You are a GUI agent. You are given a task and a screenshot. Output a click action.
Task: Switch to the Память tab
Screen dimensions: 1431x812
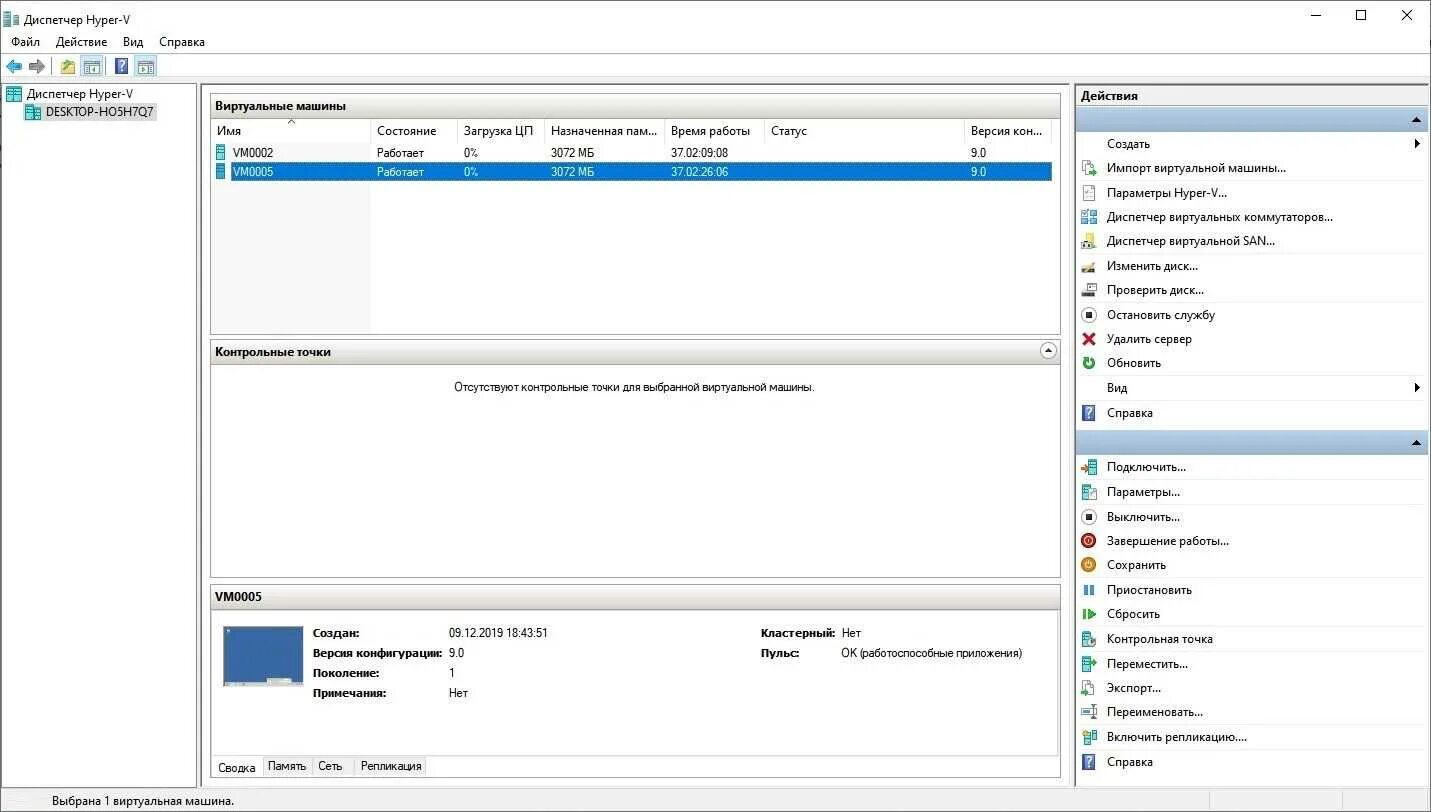287,766
